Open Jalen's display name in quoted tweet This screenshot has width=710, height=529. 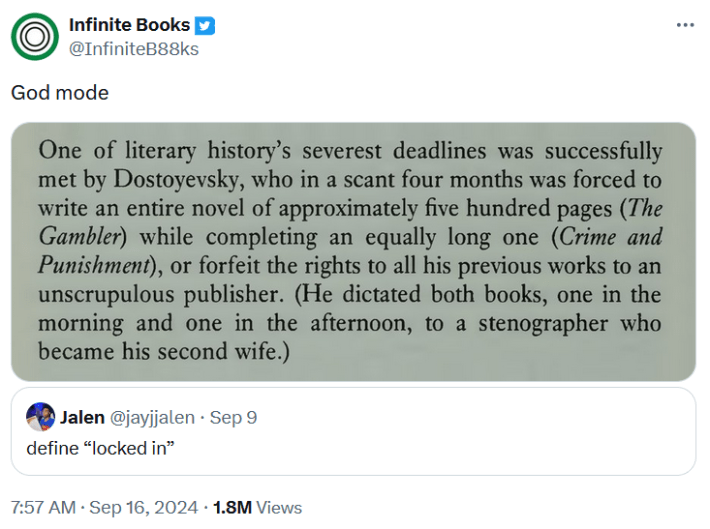(83, 417)
